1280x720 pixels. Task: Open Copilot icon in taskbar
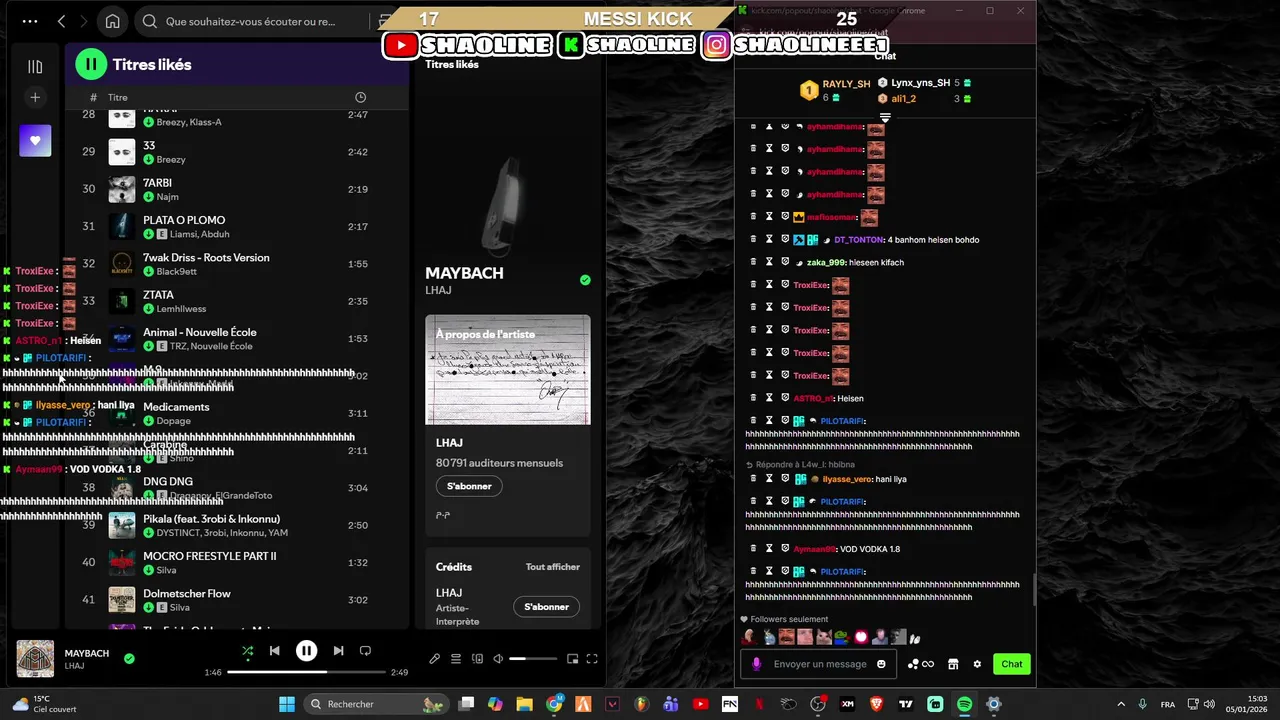(x=495, y=704)
